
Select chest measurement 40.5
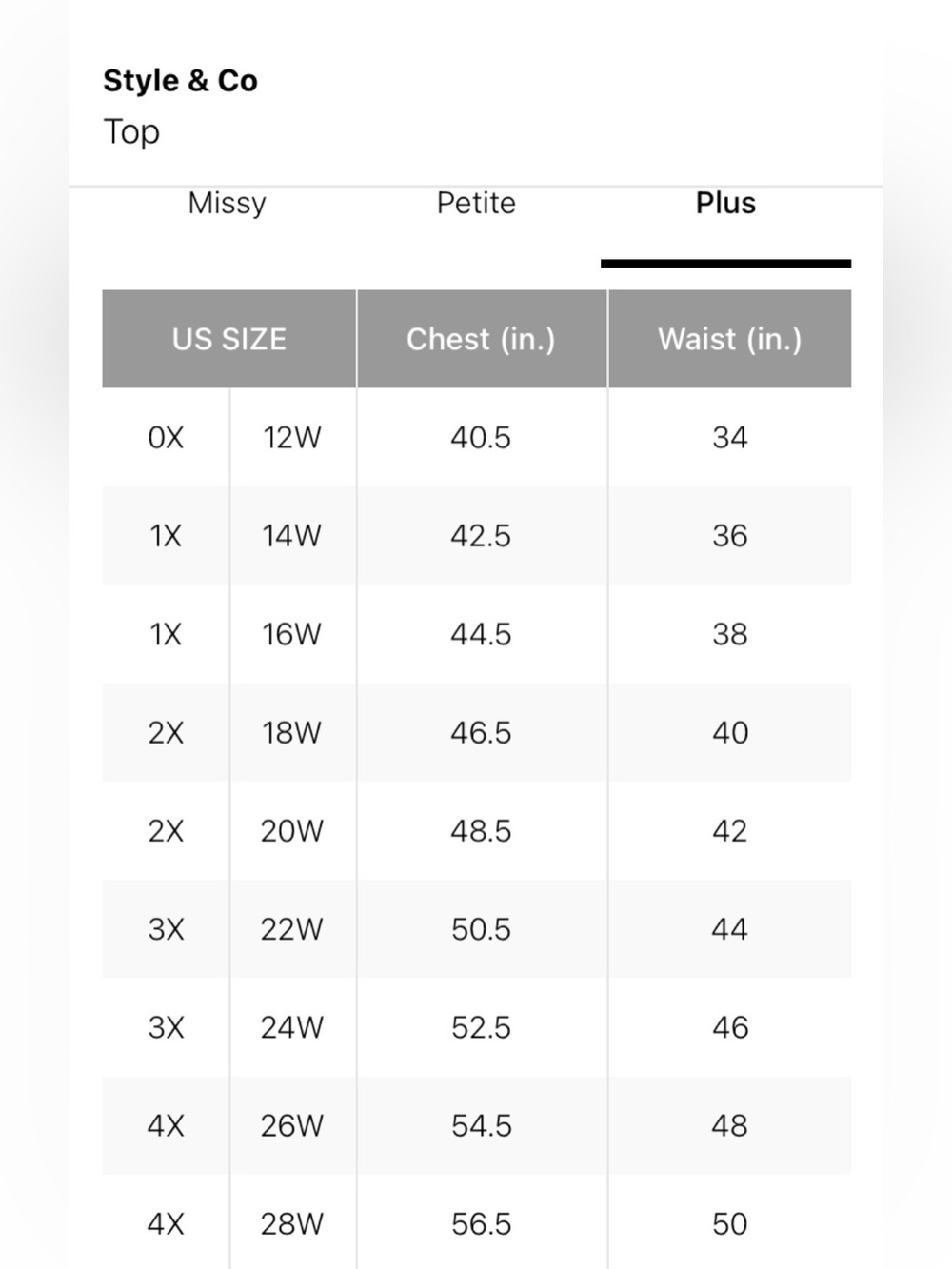tap(481, 438)
